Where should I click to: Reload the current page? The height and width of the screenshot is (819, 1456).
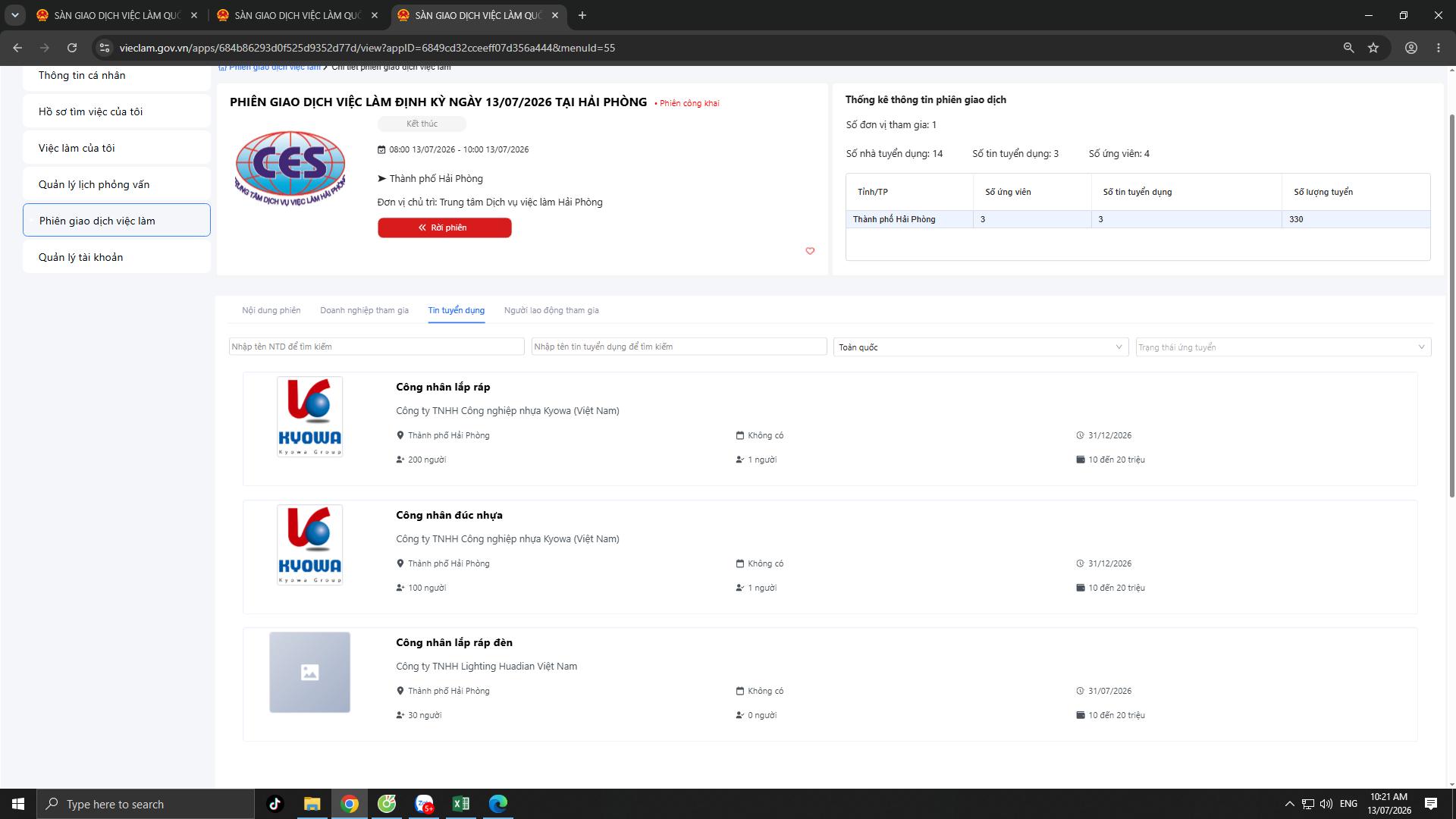(72, 48)
